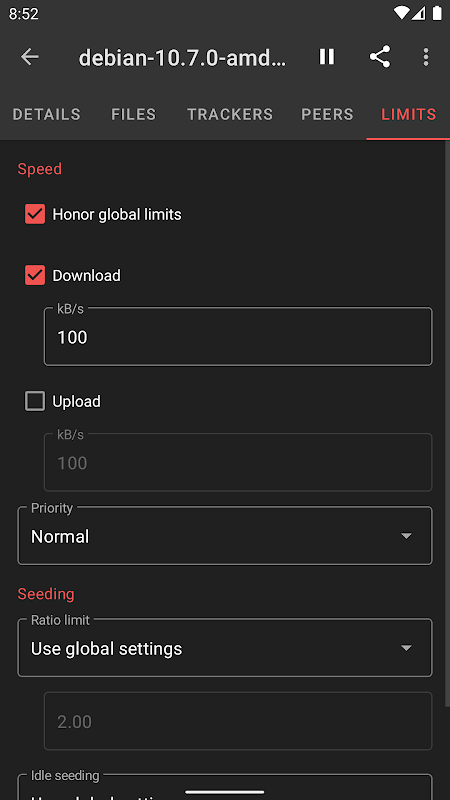Tap the torrent title debian-10.7.0-amd
Viewport: 450px width, 800px height.
point(182,58)
